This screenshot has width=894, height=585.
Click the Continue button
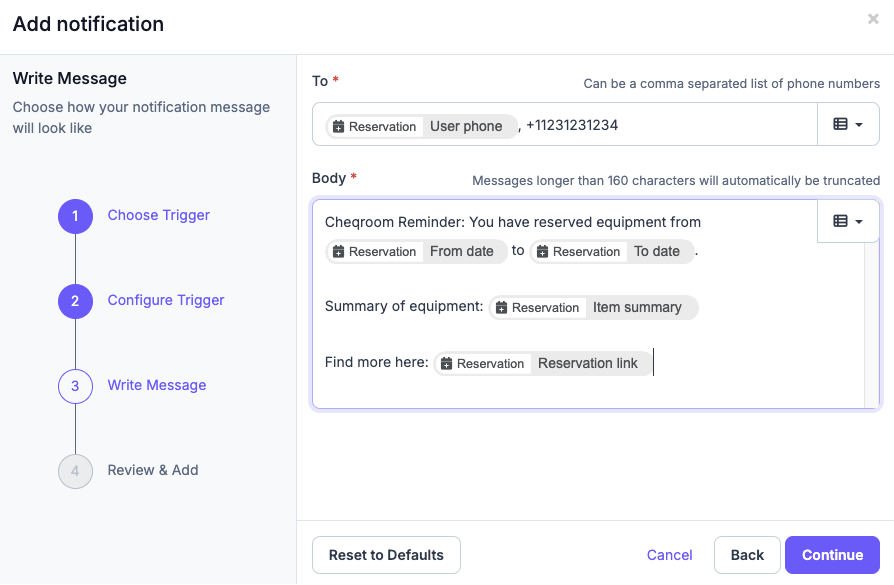pos(832,554)
